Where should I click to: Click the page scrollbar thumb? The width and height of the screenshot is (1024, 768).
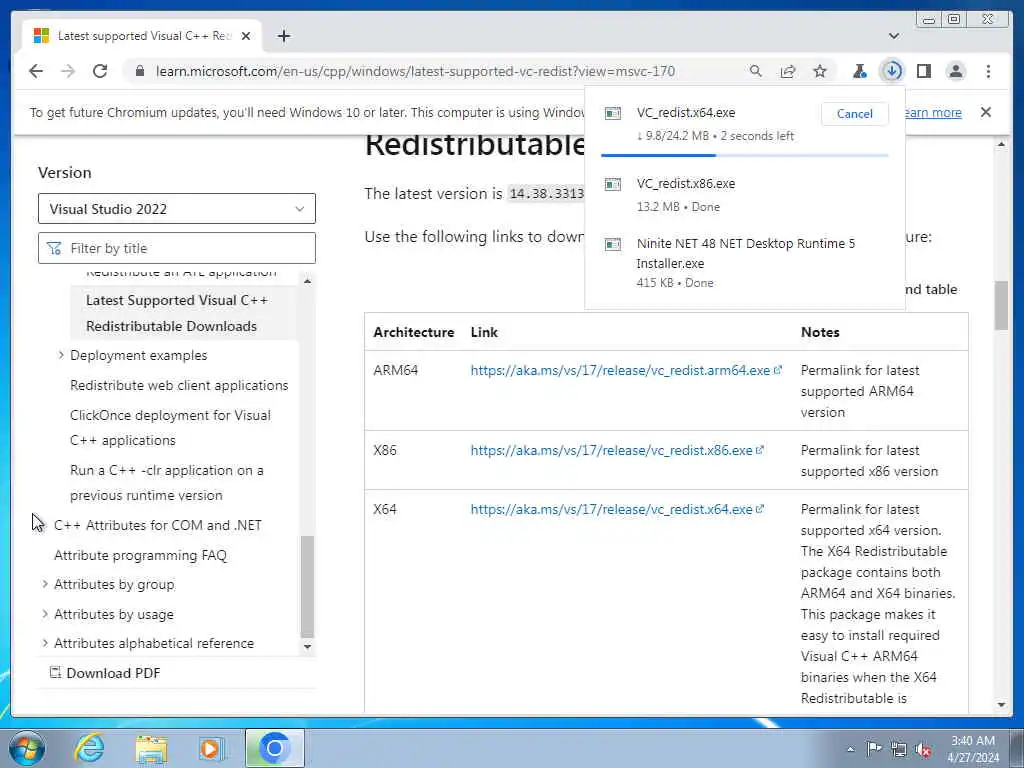pyautogui.click(x=1001, y=305)
